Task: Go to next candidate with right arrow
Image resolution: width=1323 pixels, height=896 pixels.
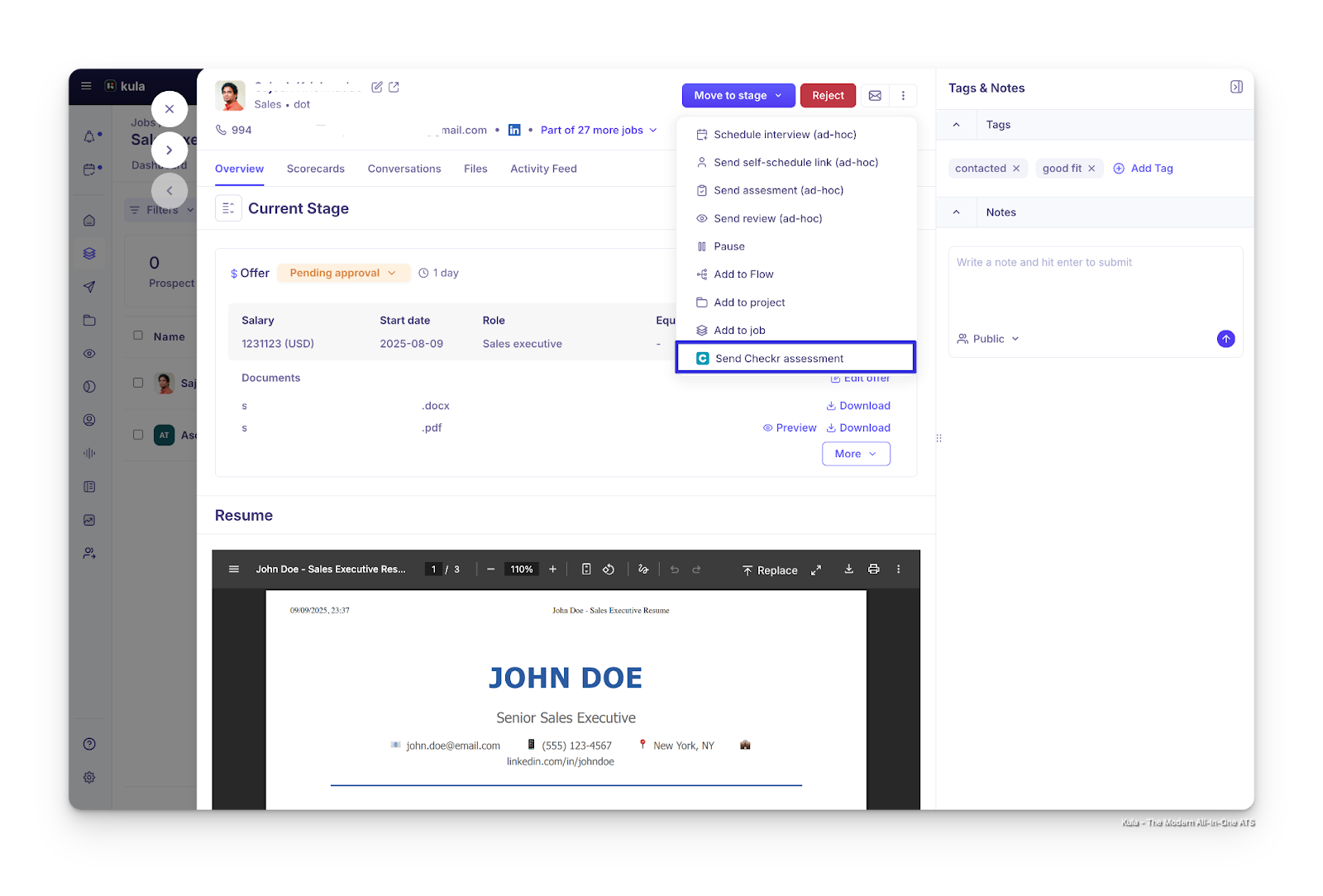Action: pyautogui.click(x=170, y=150)
